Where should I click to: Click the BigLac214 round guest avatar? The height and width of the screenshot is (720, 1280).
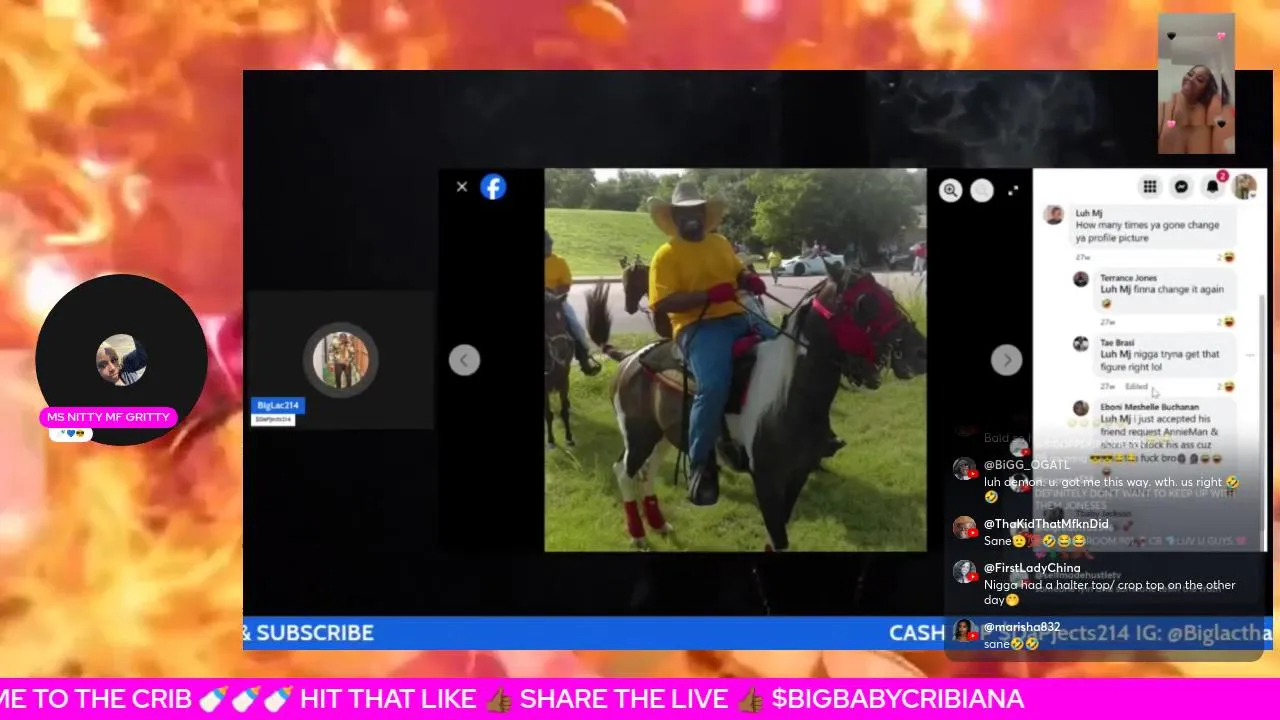point(341,360)
